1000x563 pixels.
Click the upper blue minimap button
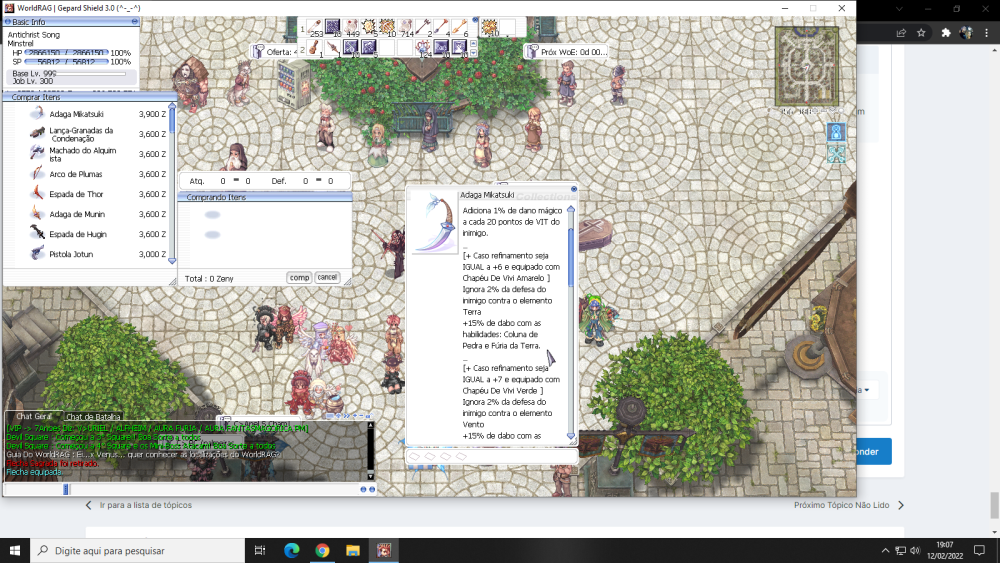pyautogui.click(x=836, y=132)
